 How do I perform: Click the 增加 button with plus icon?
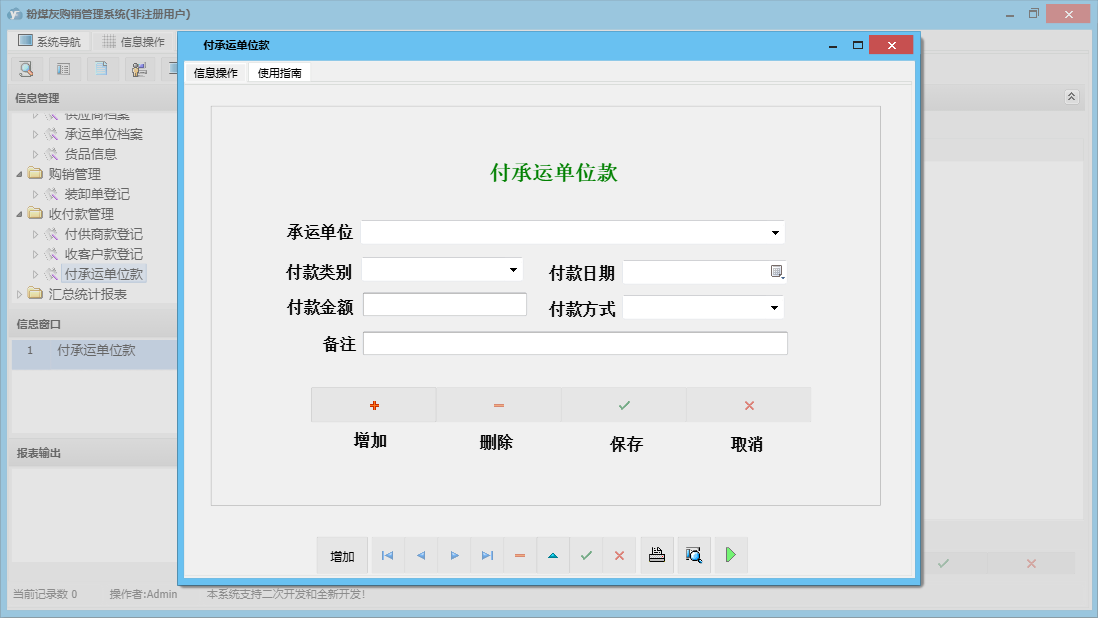pos(373,405)
